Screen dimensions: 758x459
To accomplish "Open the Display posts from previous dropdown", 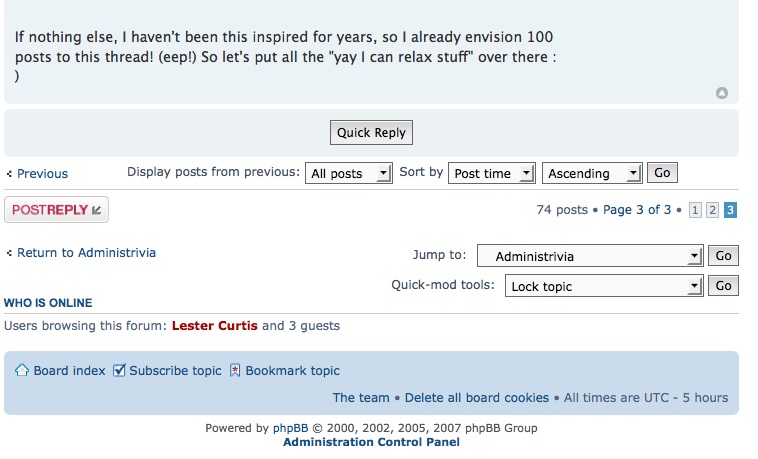I will 348,173.
